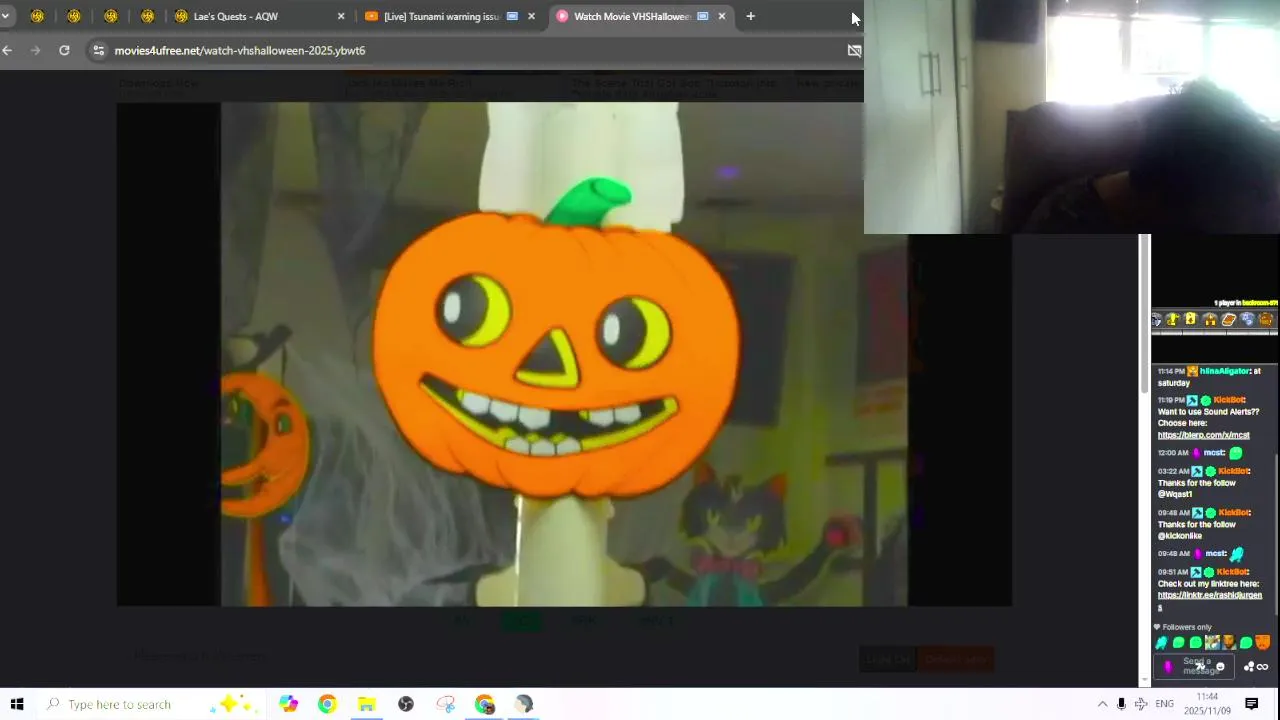The height and width of the screenshot is (720, 1280).
Task: Click the Followers only label
Action: click(1186, 627)
